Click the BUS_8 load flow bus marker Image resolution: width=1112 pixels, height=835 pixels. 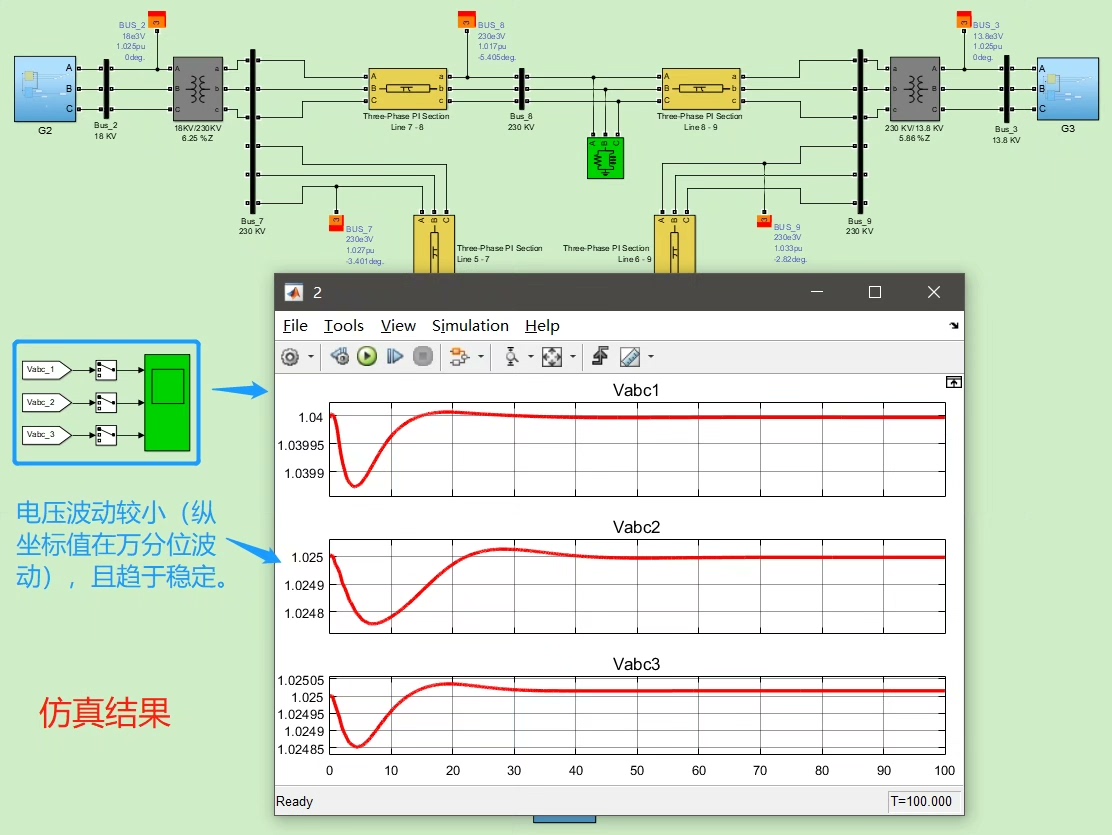pos(467,19)
